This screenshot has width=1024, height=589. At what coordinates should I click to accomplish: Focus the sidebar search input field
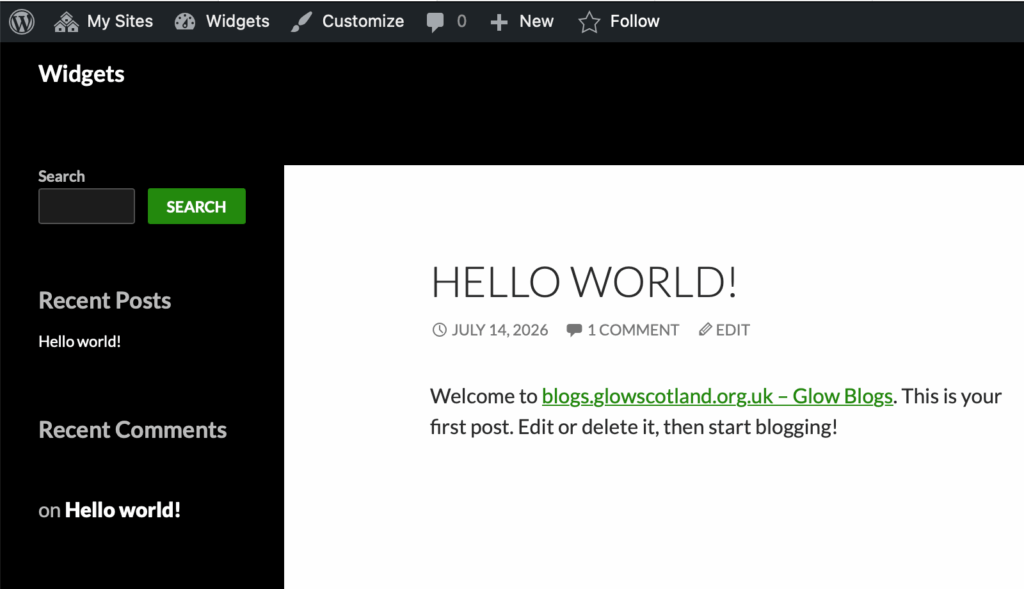(x=87, y=206)
